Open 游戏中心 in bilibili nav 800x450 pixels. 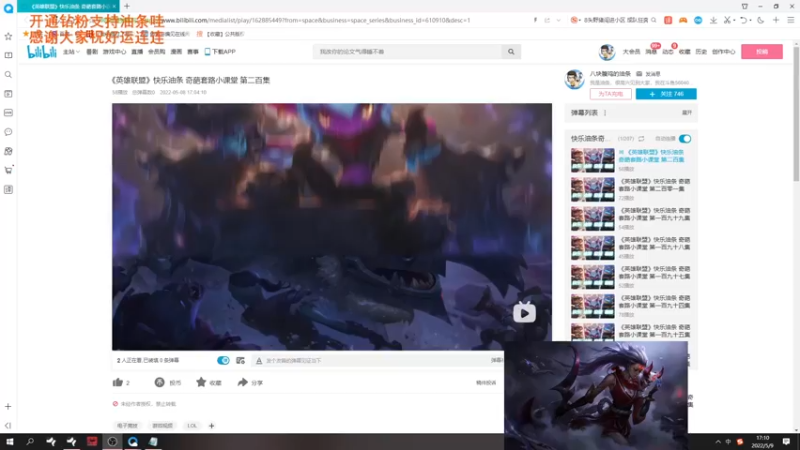click(114, 52)
